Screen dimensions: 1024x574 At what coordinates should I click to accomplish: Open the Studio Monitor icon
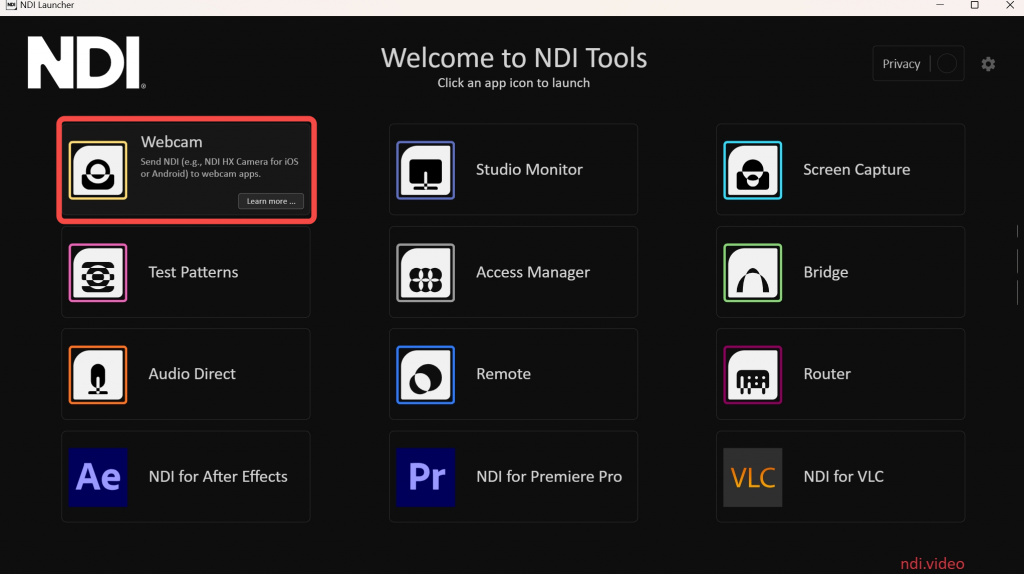click(425, 170)
